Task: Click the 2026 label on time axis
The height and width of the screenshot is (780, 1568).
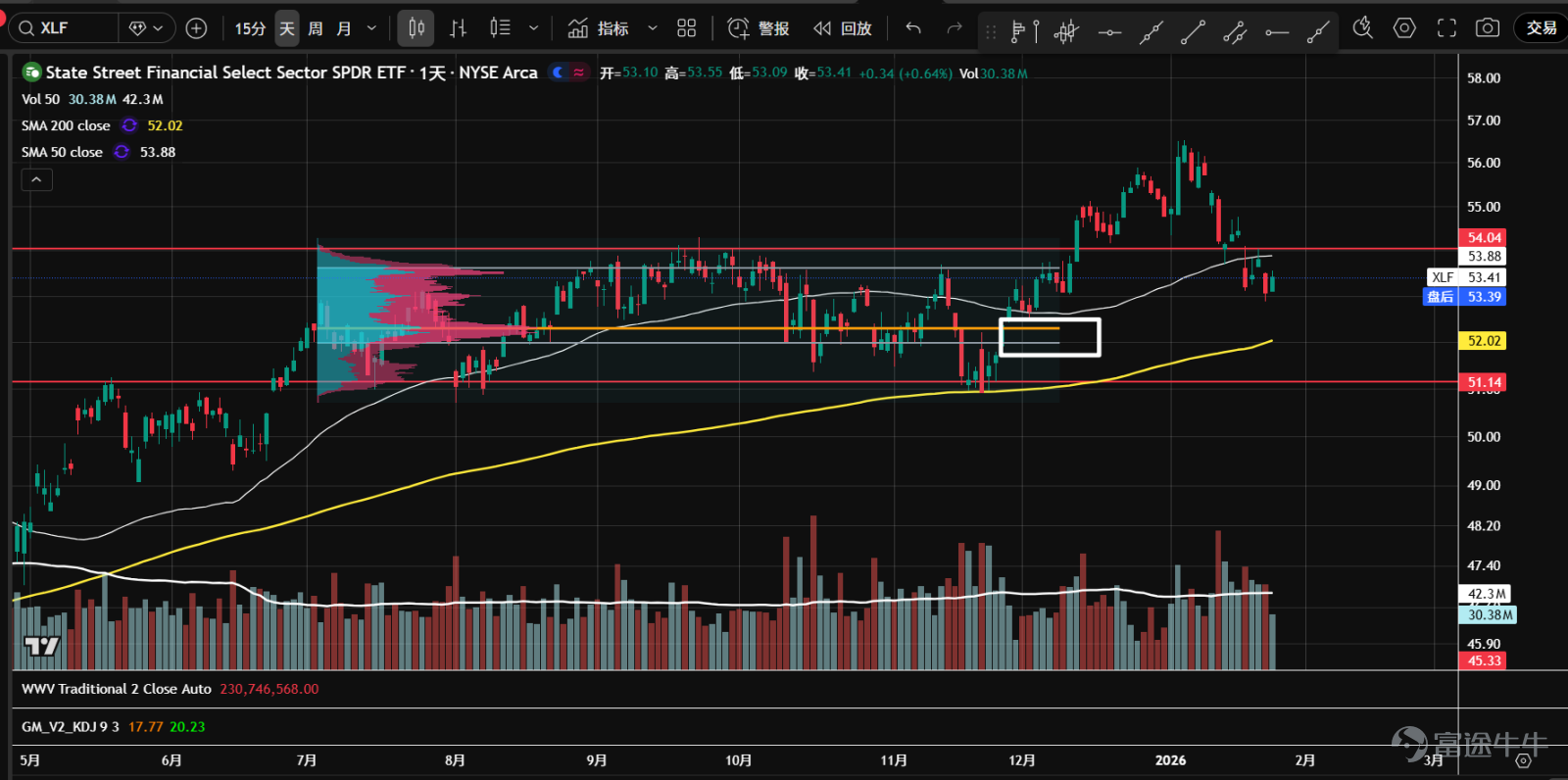Action: coord(1170,760)
